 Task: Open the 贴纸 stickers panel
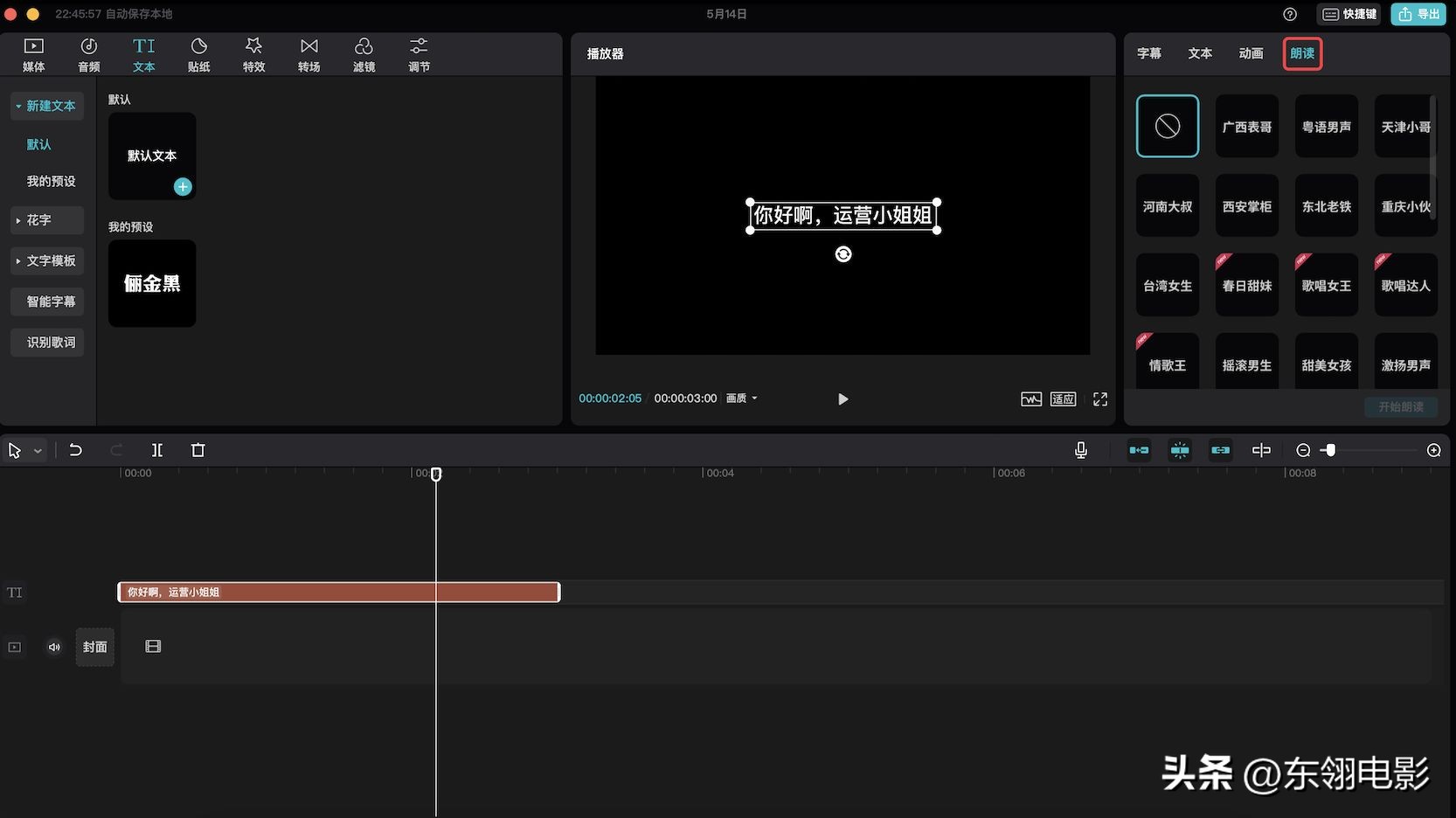(x=198, y=54)
